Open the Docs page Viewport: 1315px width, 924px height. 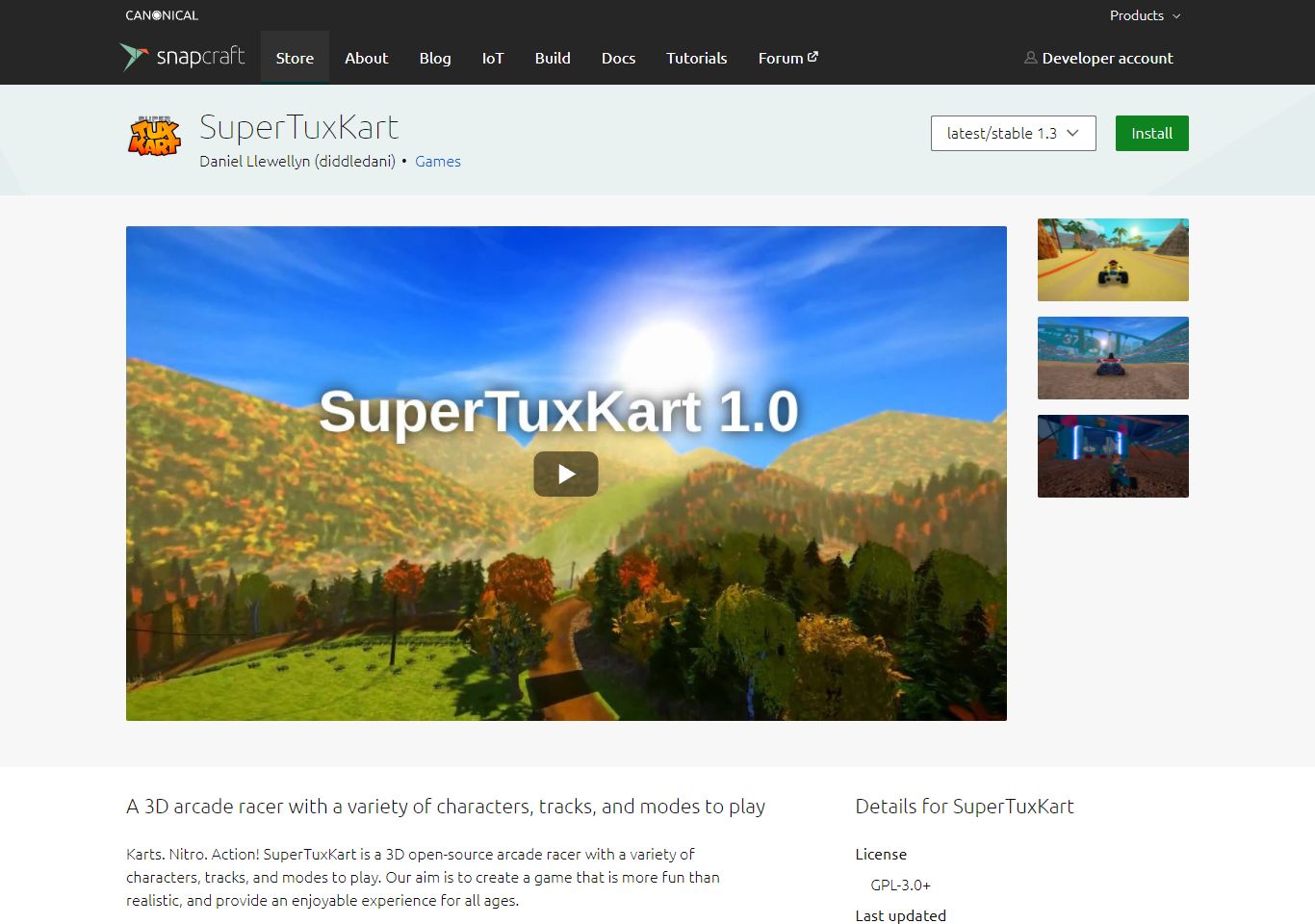coord(618,58)
